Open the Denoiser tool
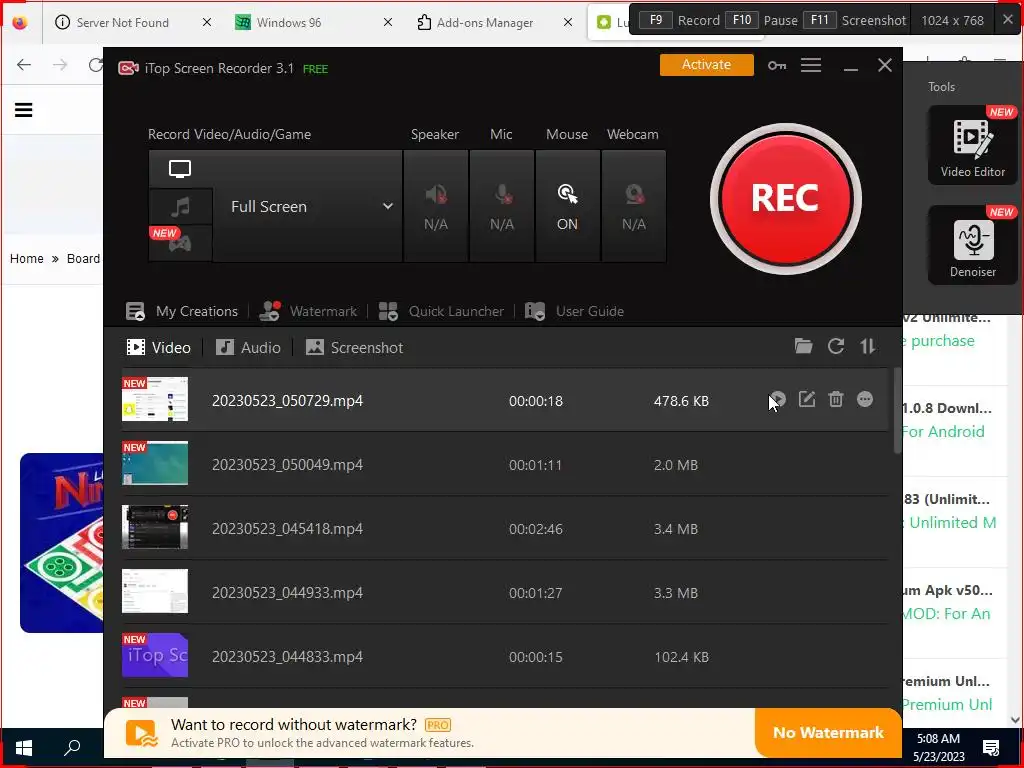 [x=972, y=246]
